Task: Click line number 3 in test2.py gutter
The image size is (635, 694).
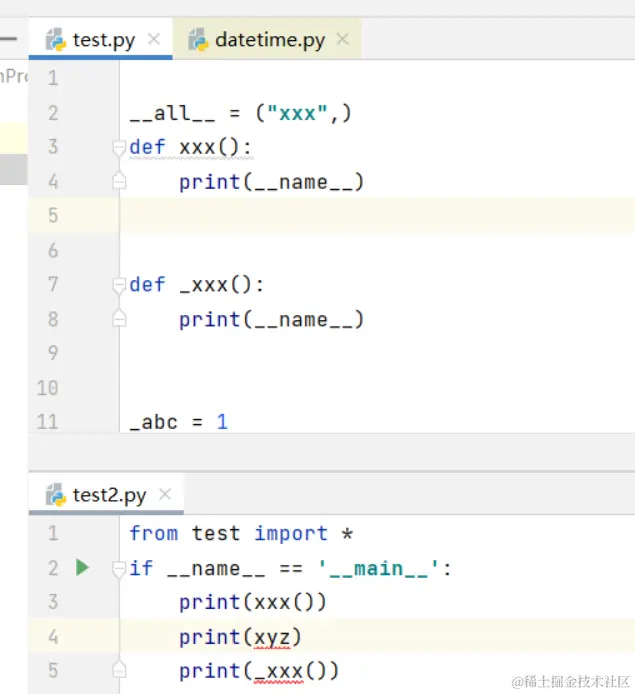Action: pyautogui.click(x=53, y=602)
